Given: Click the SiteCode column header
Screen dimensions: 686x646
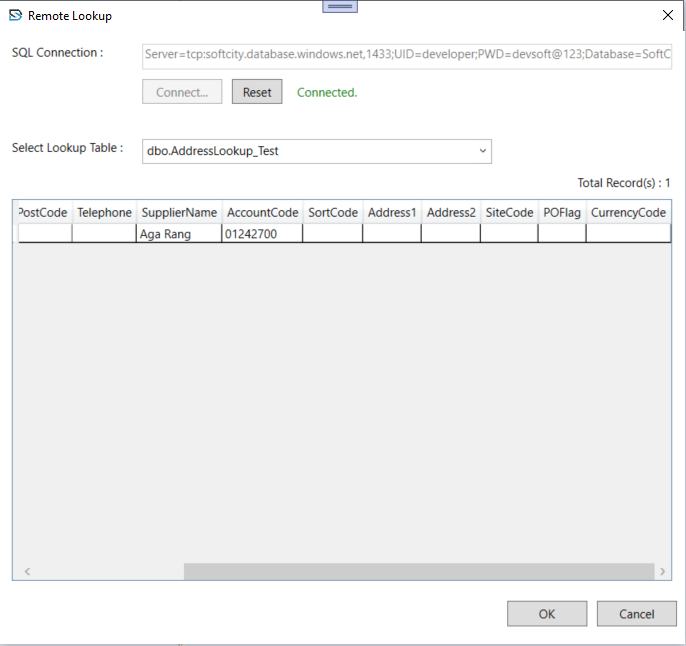Looking at the screenshot, I should click(509, 213).
